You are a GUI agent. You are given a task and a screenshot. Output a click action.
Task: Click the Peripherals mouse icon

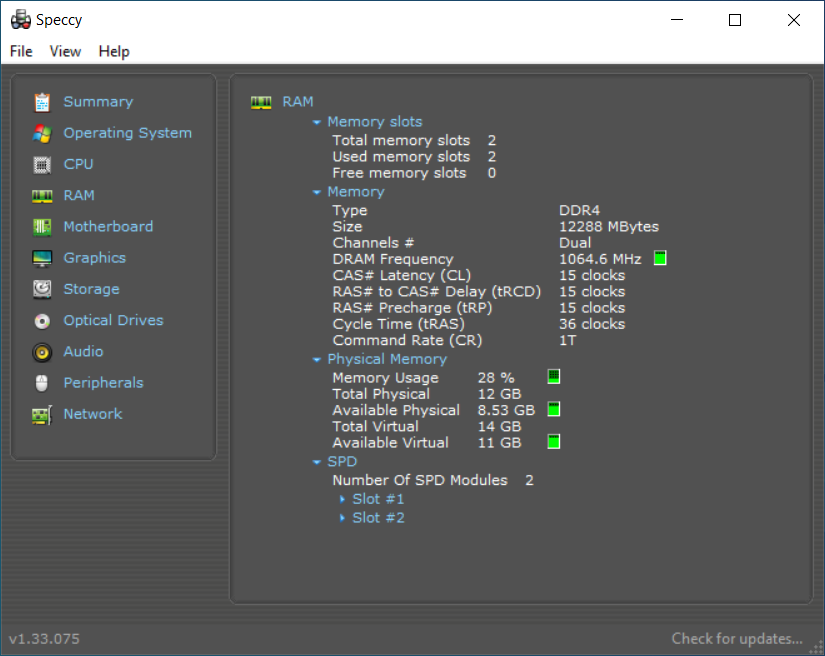point(42,383)
